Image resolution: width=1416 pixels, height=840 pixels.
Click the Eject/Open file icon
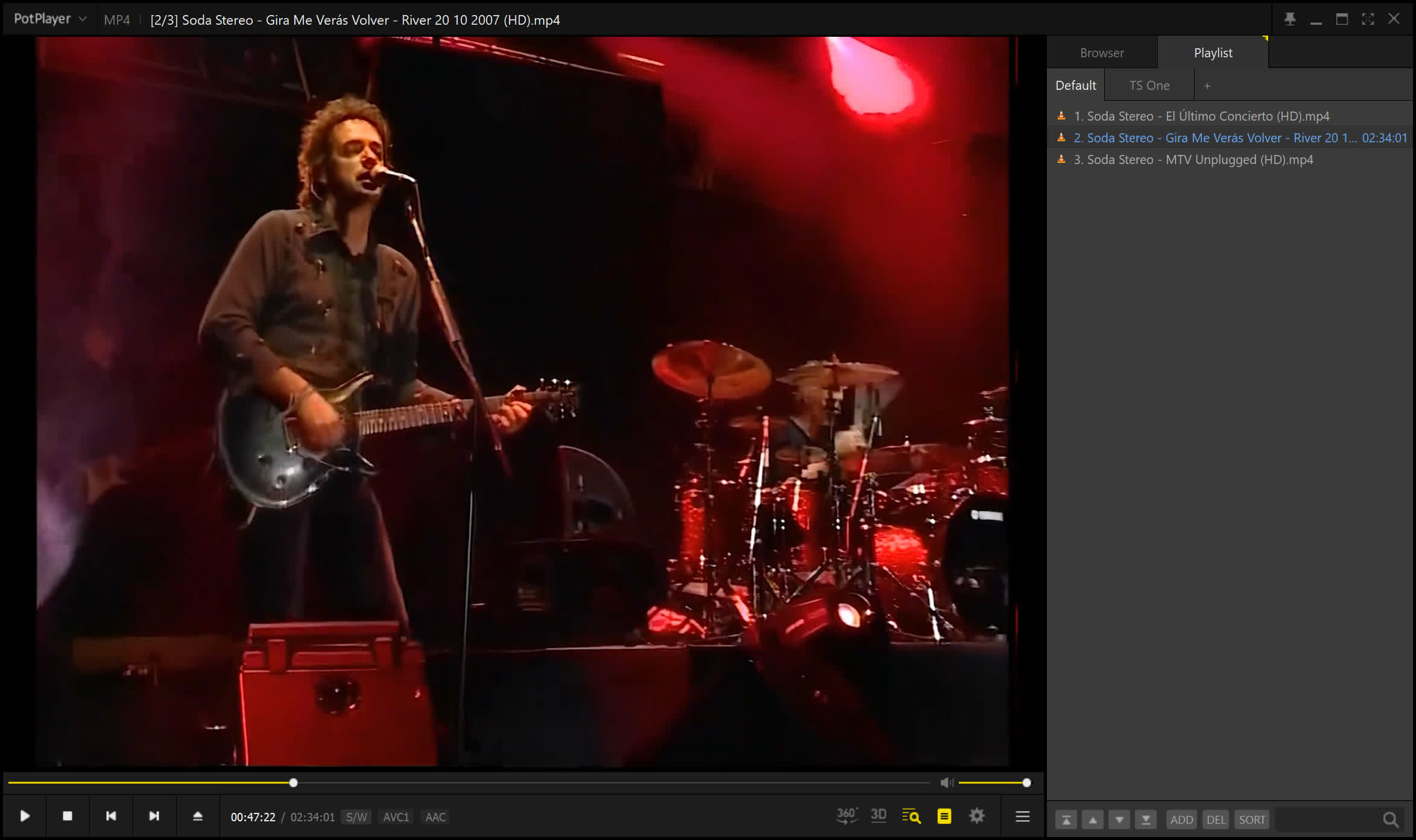tap(198, 816)
